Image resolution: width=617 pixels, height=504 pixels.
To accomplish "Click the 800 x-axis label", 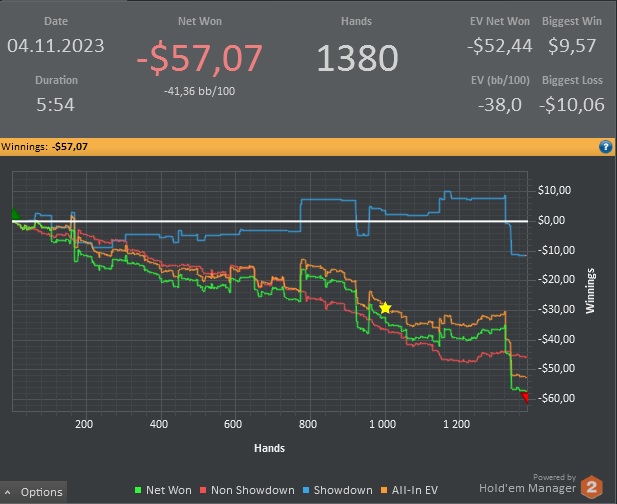I will click(x=308, y=424).
